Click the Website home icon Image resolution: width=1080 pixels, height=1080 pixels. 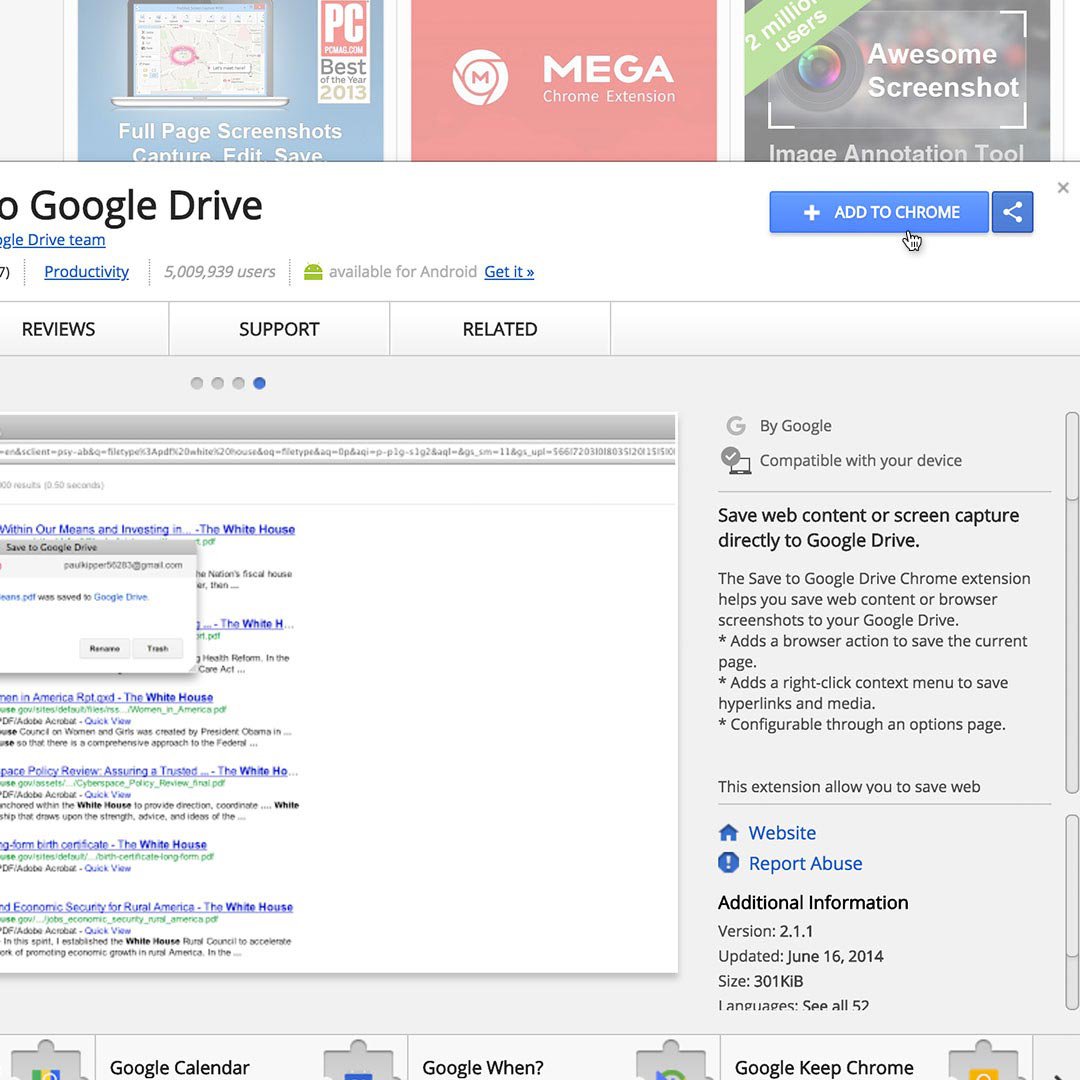728,833
